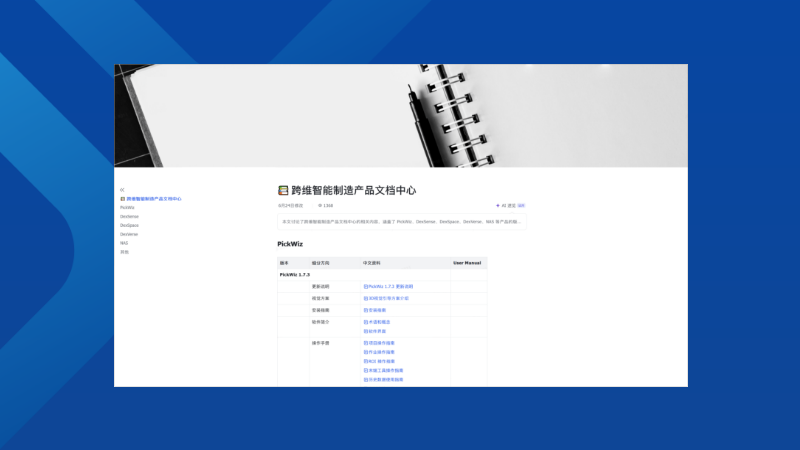Open the PickWiz 1.7.3 更新说明 link
The image size is (800, 450).
coord(388,287)
